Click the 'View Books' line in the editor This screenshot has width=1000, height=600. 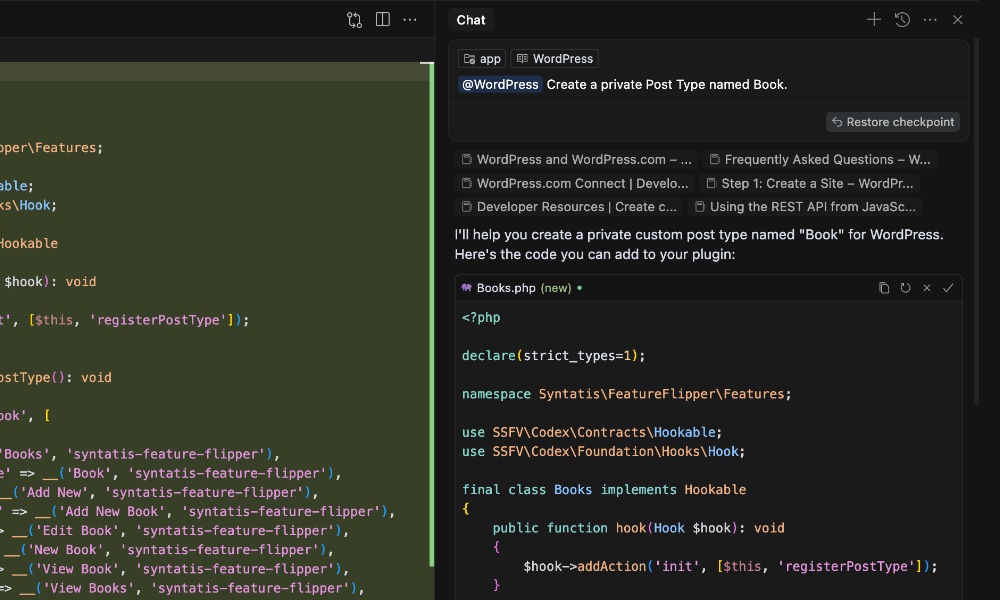[182, 588]
